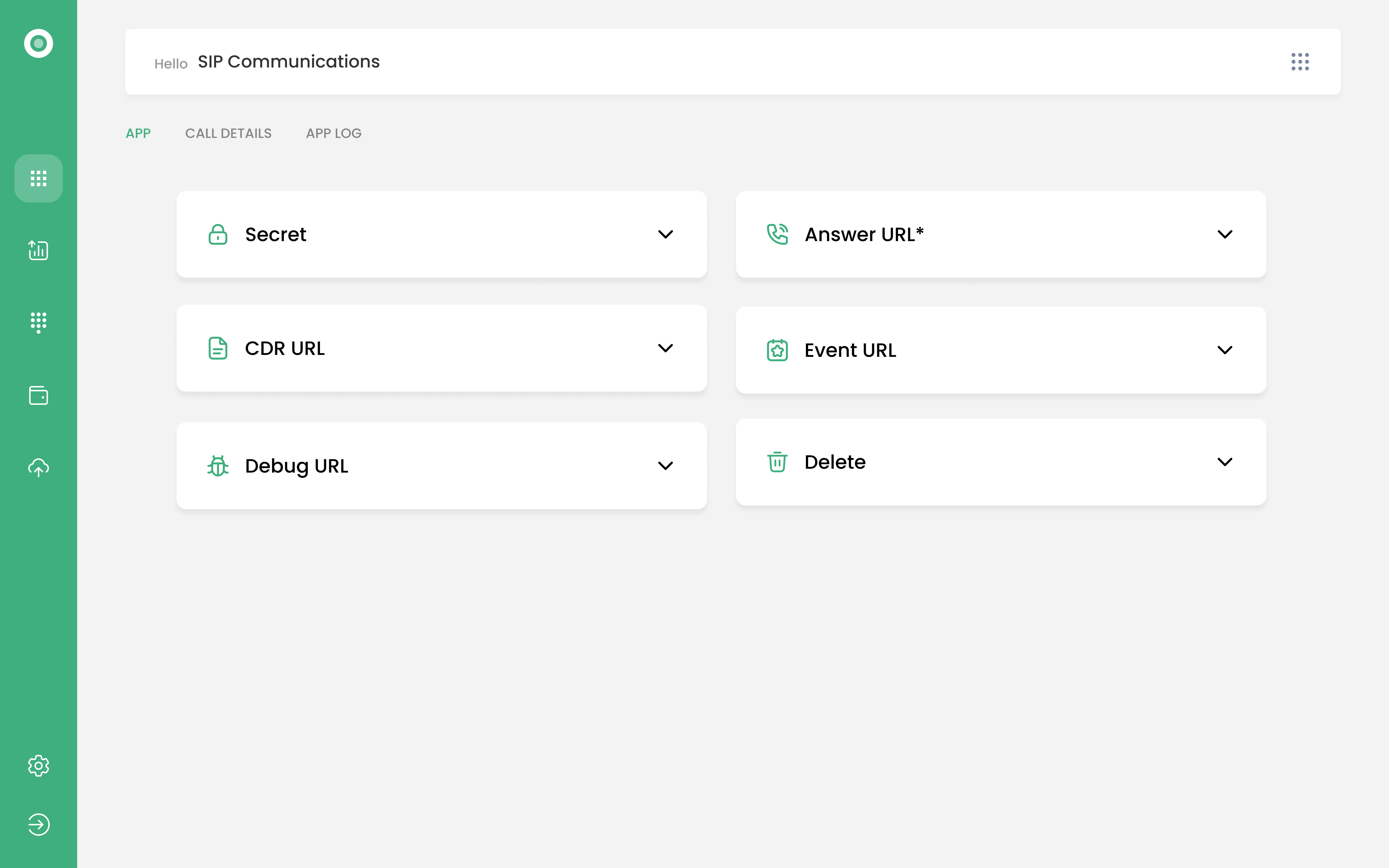Screen dimensions: 1389x868
Task: Click the Delete label text
Action: pyautogui.click(x=835, y=462)
